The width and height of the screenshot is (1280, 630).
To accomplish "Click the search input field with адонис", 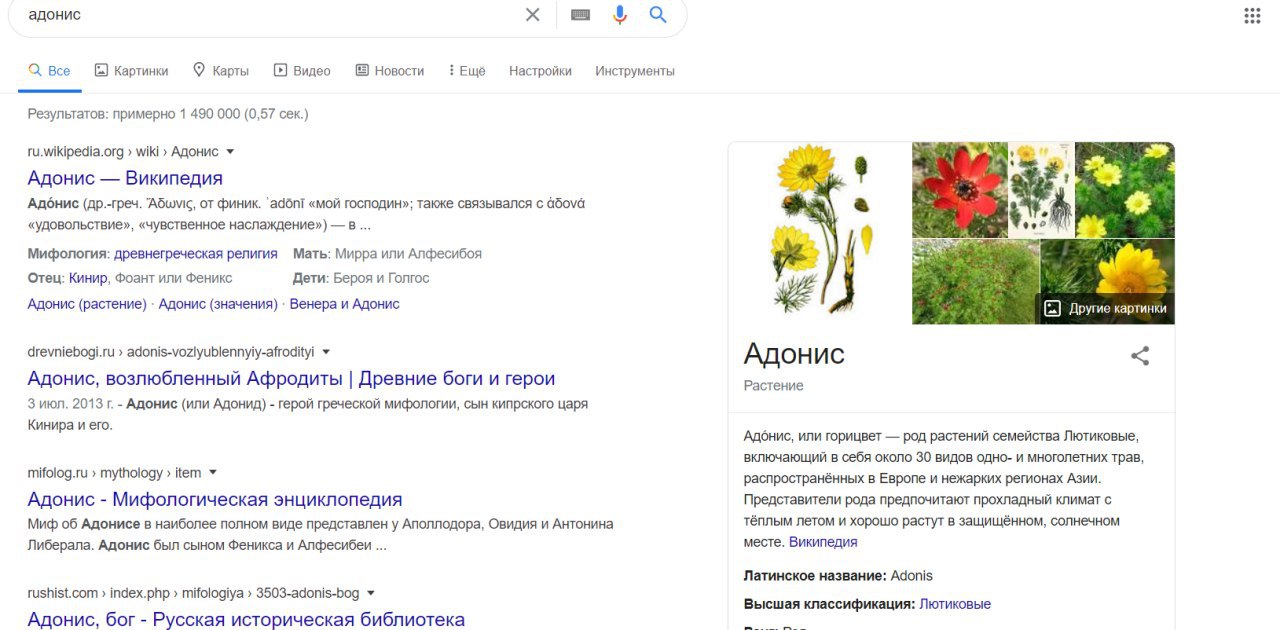I will pyautogui.click(x=270, y=15).
